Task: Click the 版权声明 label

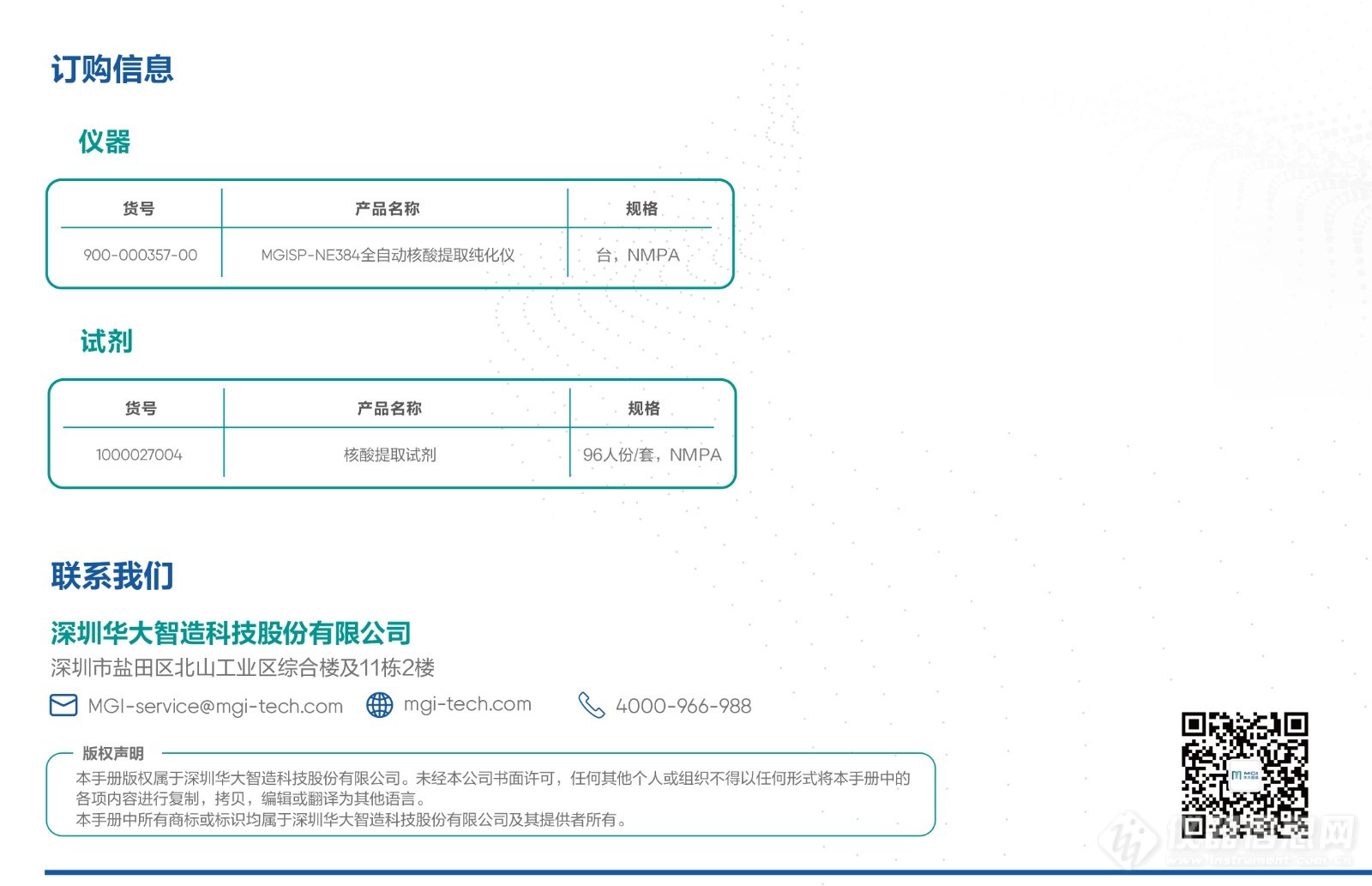Action: [x=113, y=753]
